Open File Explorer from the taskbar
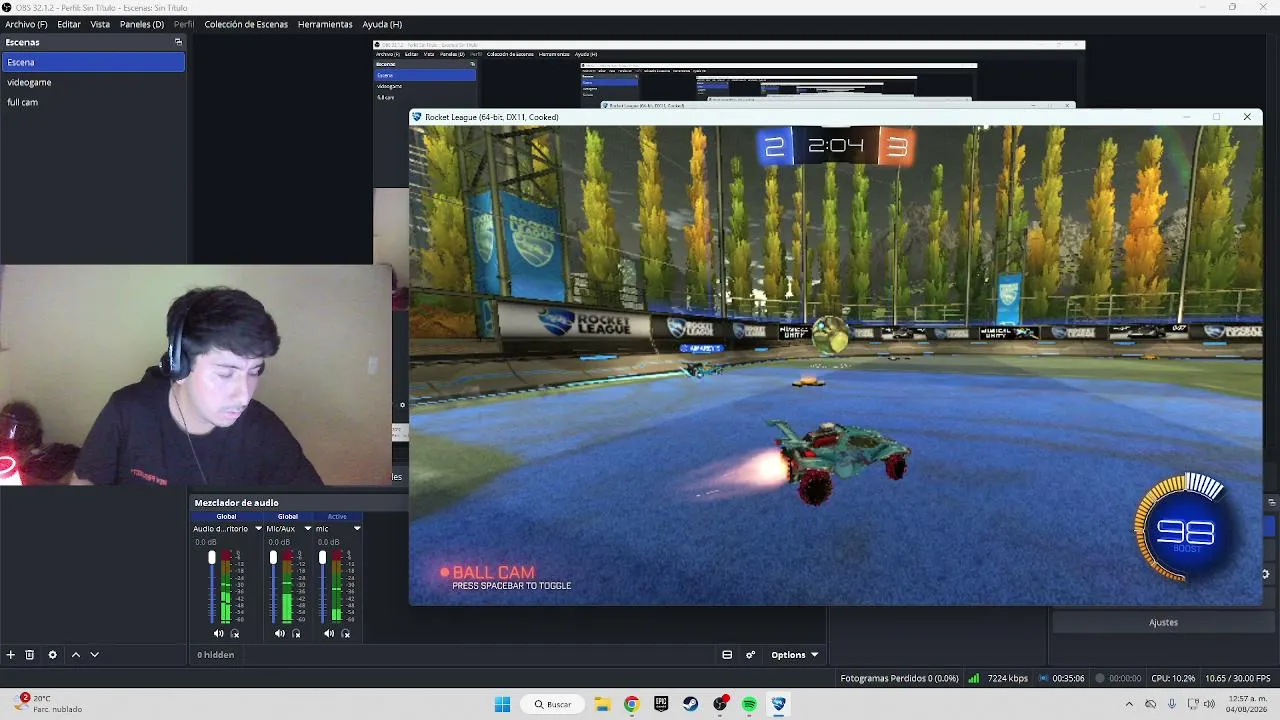1280x720 pixels. [602, 704]
